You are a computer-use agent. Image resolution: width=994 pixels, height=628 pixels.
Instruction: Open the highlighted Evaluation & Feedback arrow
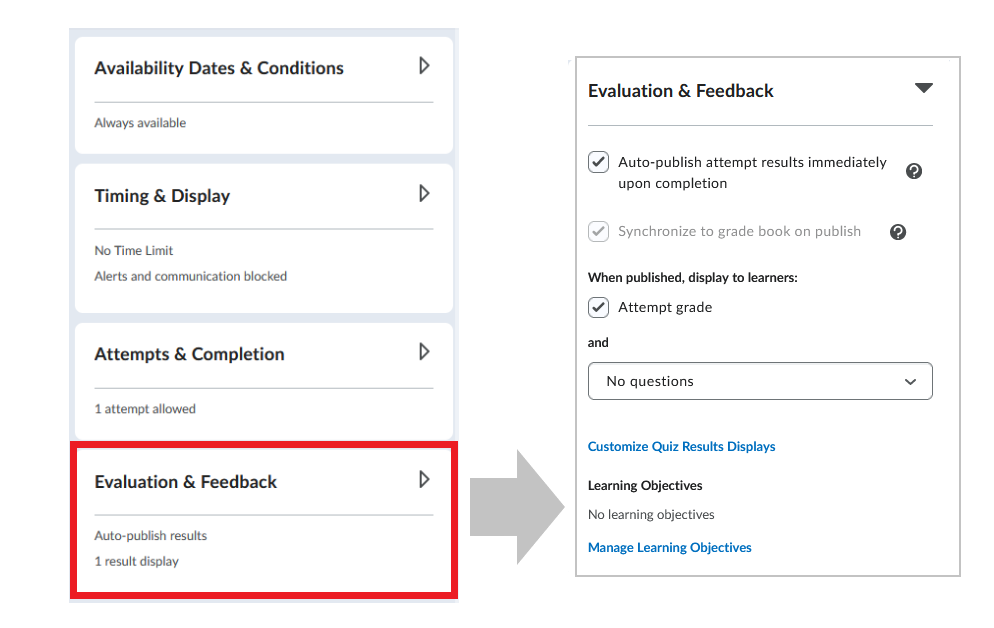click(424, 479)
